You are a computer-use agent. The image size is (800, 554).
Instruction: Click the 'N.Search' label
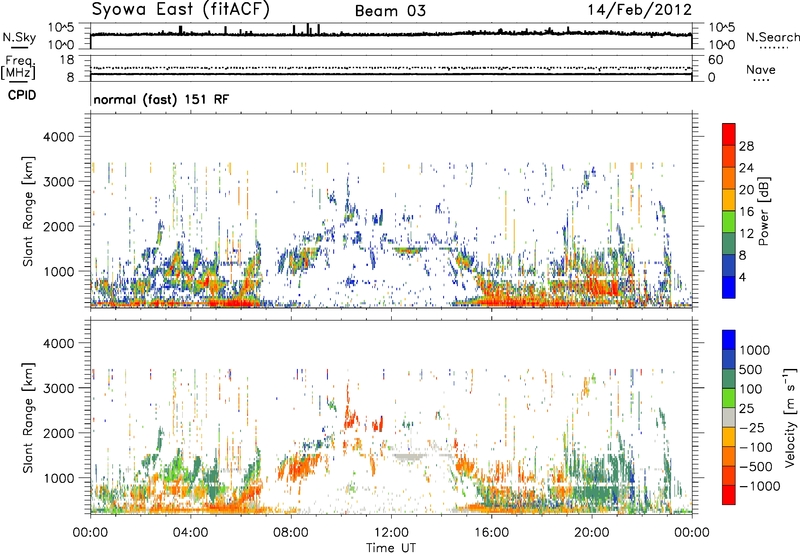coord(773,37)
